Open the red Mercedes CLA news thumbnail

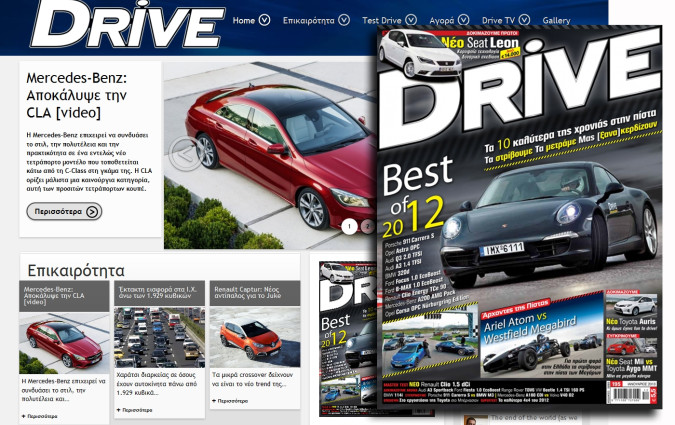65,340
